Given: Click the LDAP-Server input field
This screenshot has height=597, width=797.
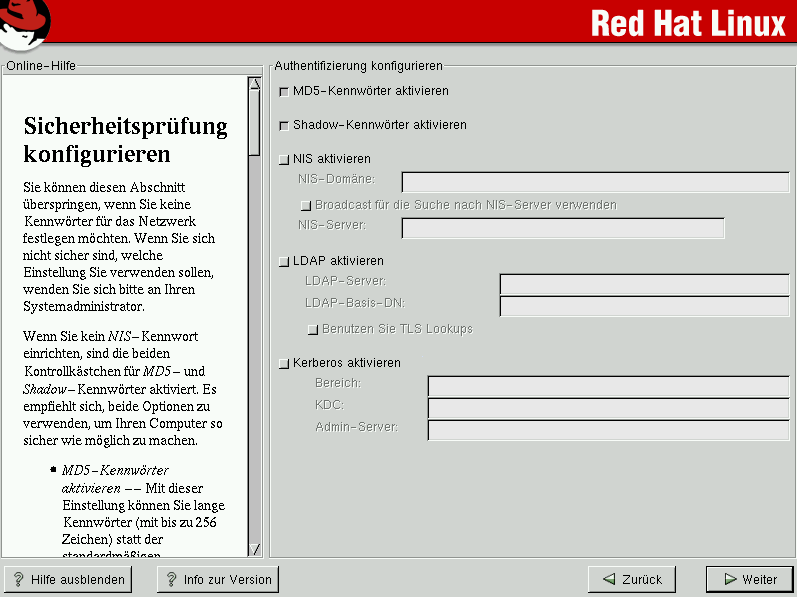Looking at the screenshot, I should [644, 284].
